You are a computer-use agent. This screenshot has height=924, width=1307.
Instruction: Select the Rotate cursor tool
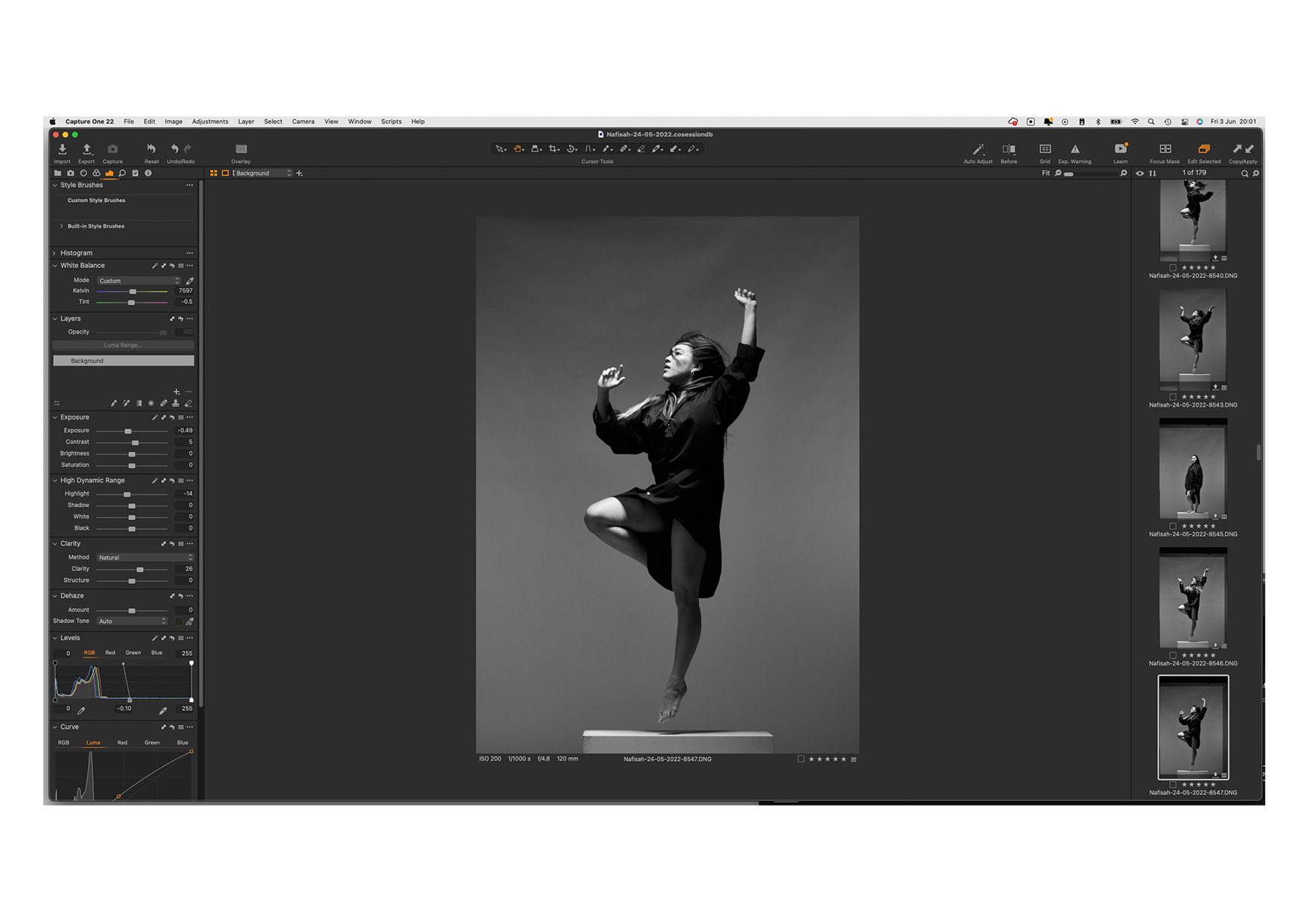(571, 149)
